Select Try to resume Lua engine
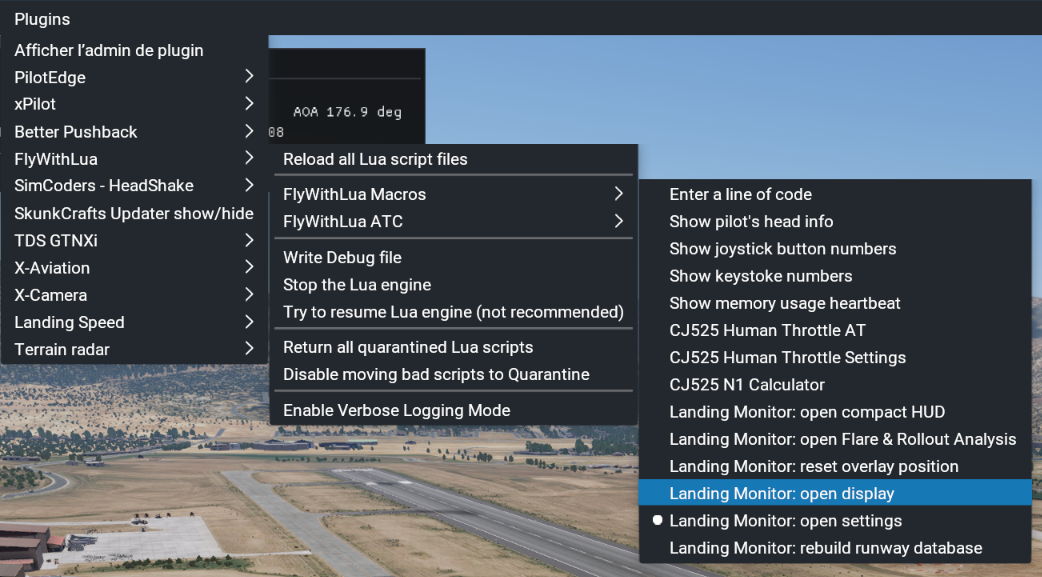Image resolution: width=1042 pixels, height=577 pixels. point(453,312)
